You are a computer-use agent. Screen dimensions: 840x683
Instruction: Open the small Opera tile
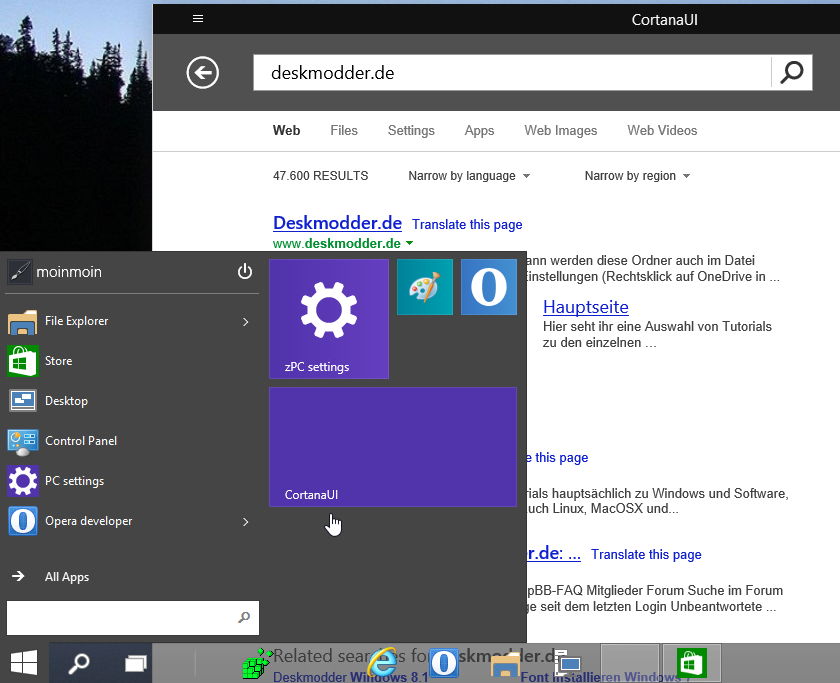point(489,287)
